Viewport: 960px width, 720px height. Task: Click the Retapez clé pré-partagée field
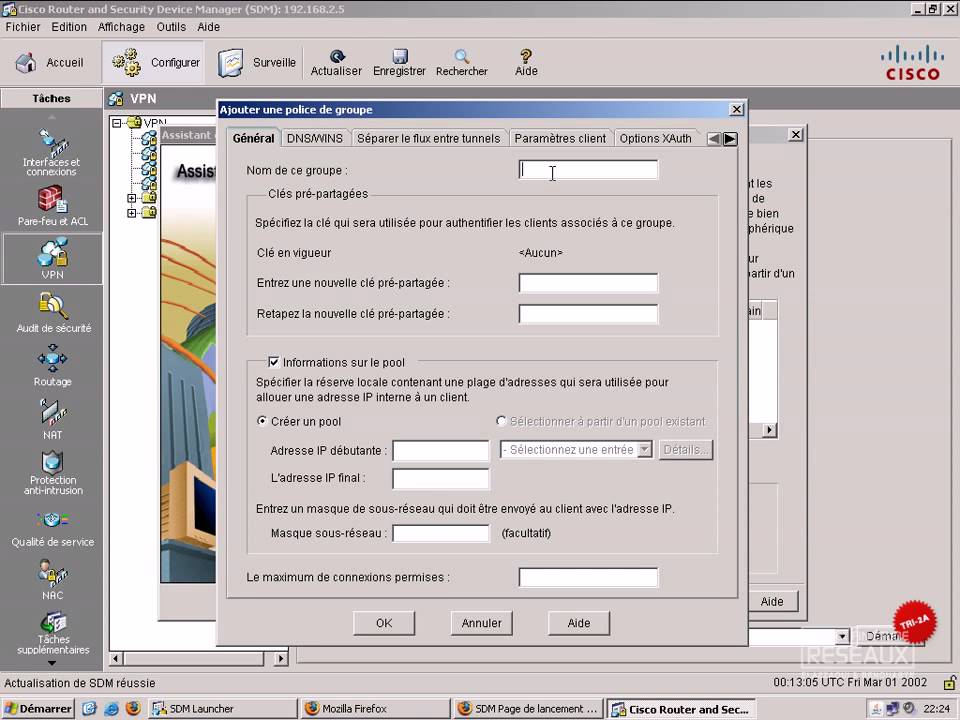point(588,313)
